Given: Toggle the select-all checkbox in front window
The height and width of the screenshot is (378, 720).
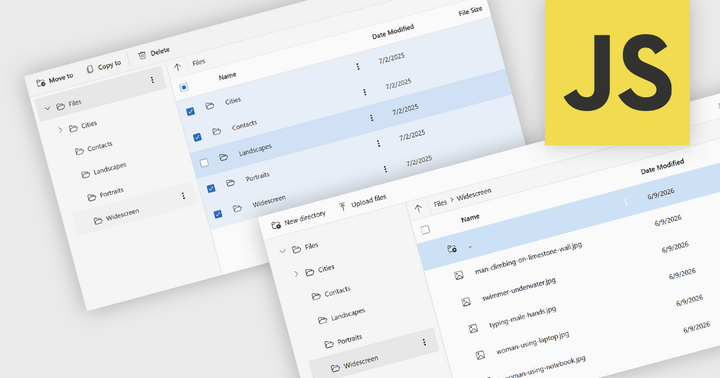Looking at the screenshot, I should point(425,230).
